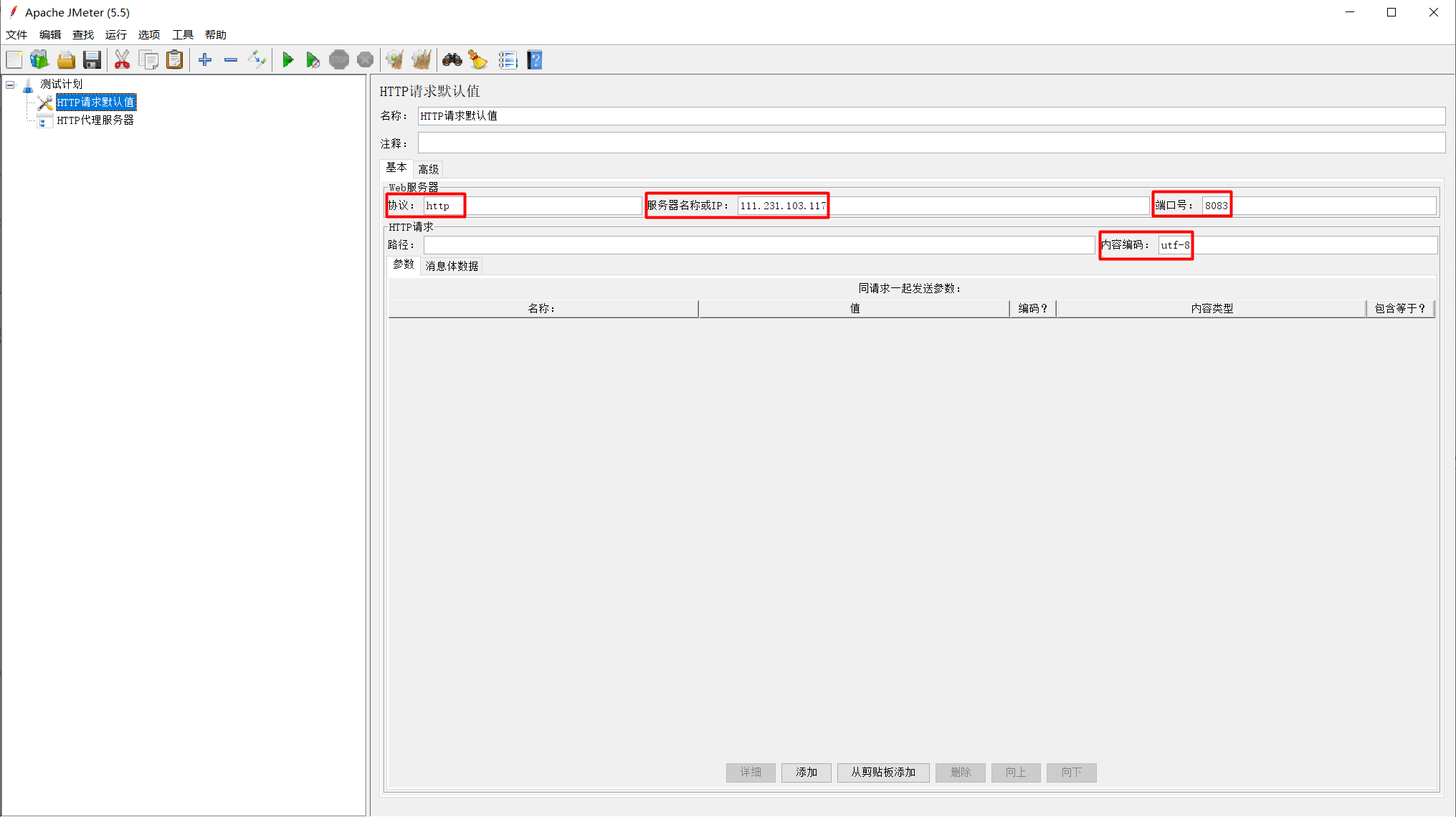Collapse all nodes with the minus icon

click(x=231, y=60)
